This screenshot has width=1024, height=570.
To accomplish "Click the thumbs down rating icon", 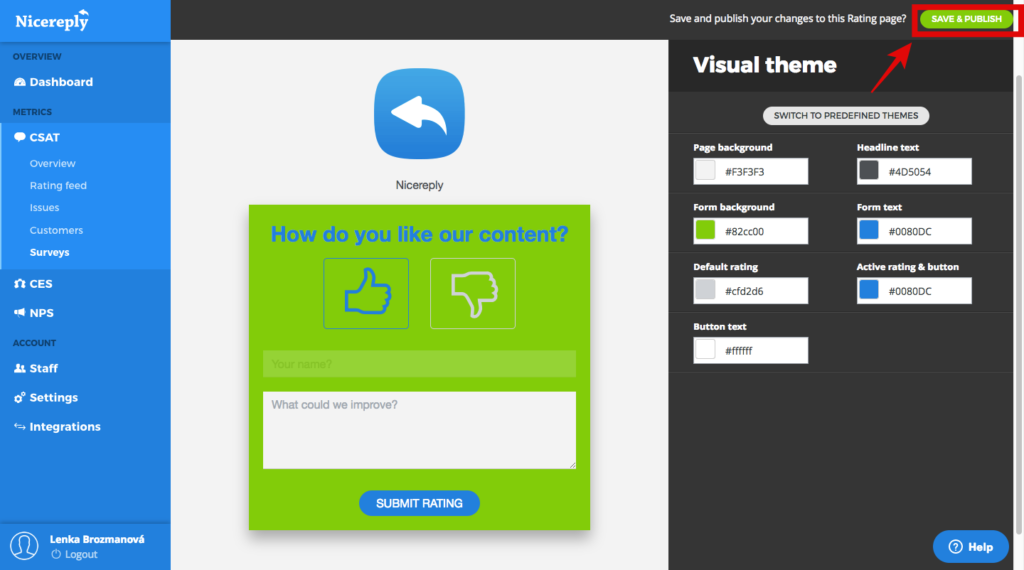I will [x=473, y=293].
